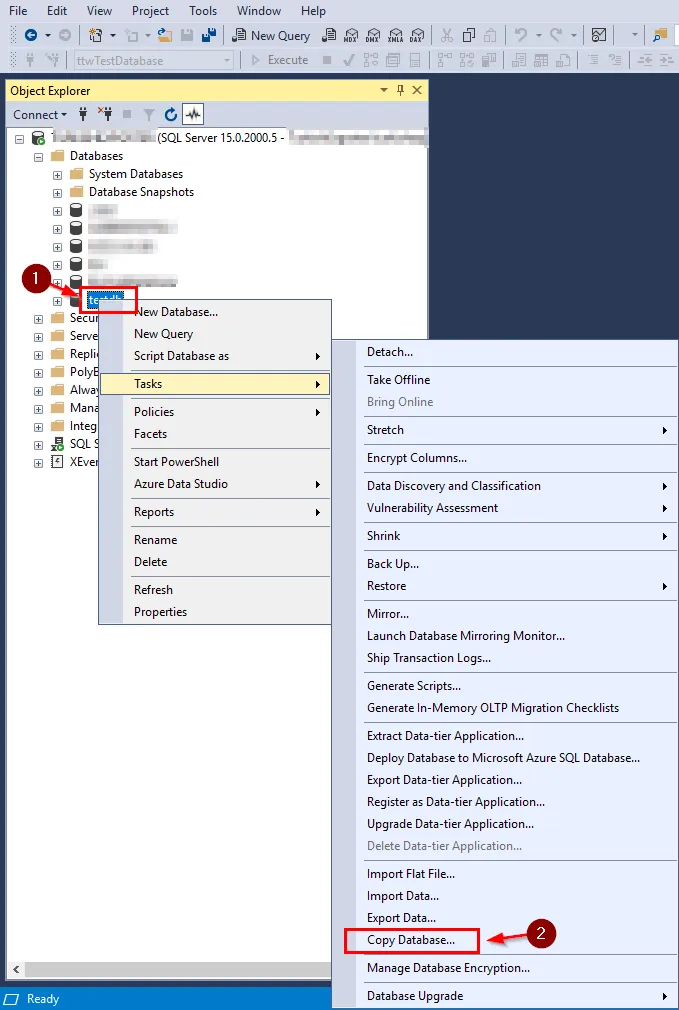Expand the Database Snapshots folder
Screen dimensions: 679x1010
tap(57, 192)
